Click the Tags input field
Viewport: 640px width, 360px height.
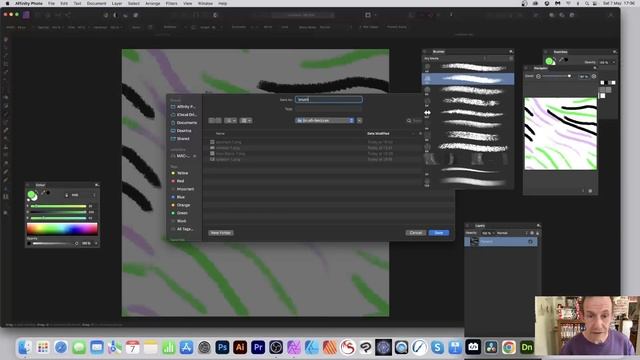click(329, 109)
